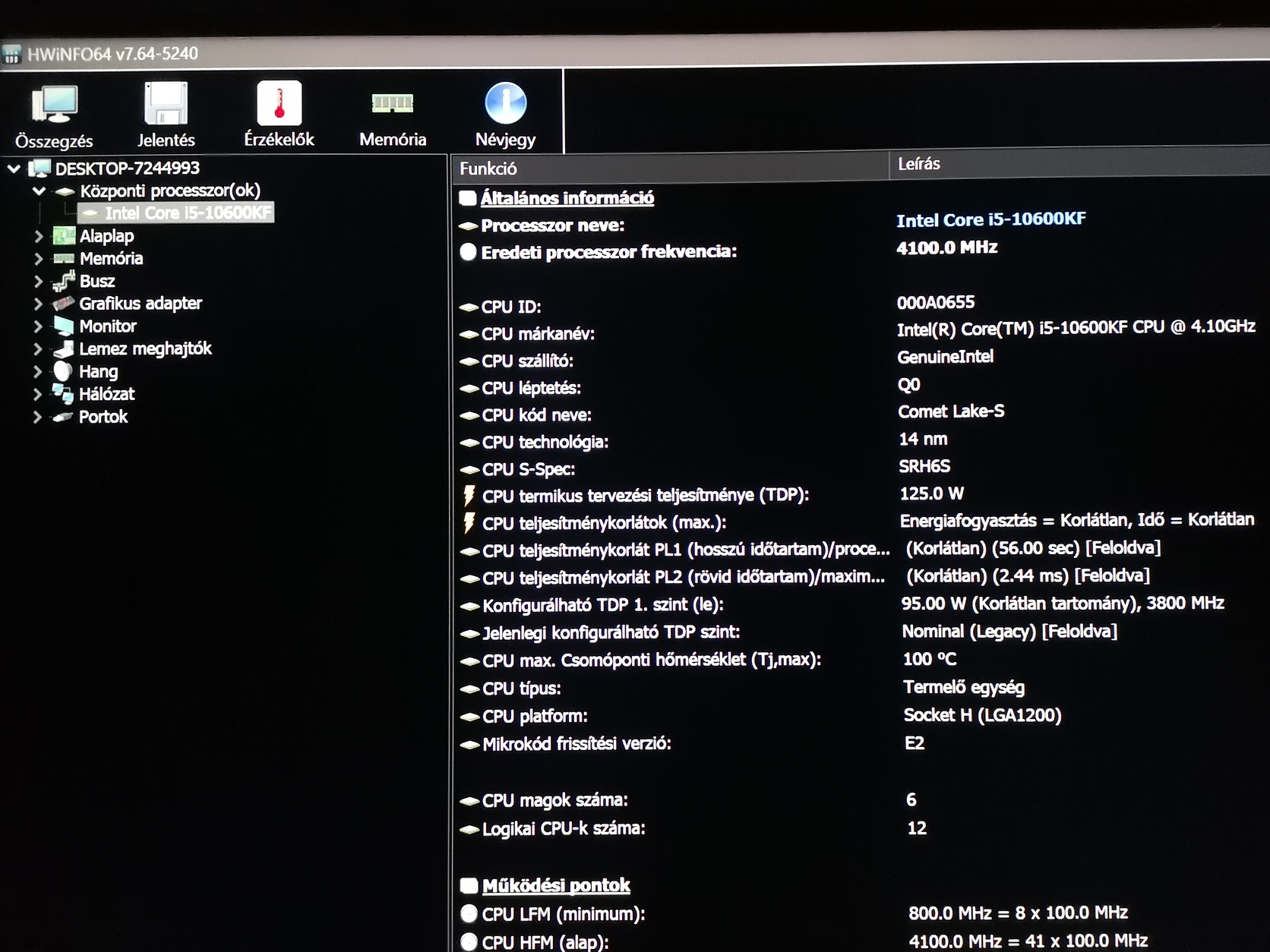Screen dimensions: 1270x952
Task: Expand the Lemez meghajtók tree node
Action: tap(38, 349)
